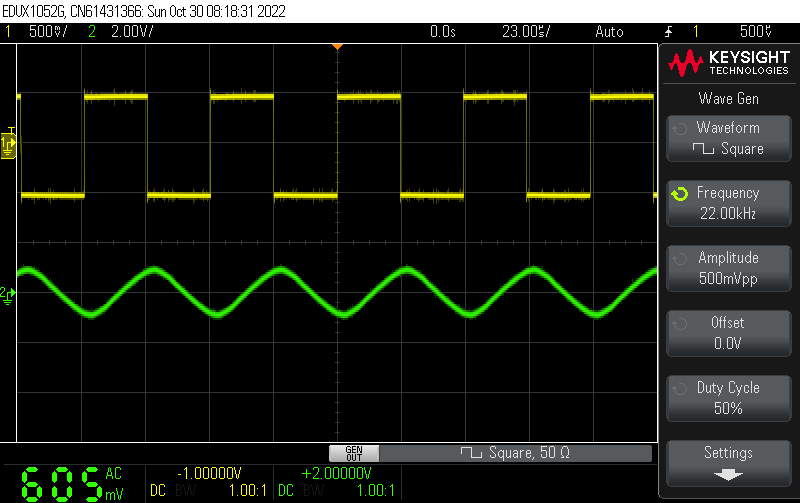Click the 605 mV AC measurement readout
800x503 pixels.
72,484
